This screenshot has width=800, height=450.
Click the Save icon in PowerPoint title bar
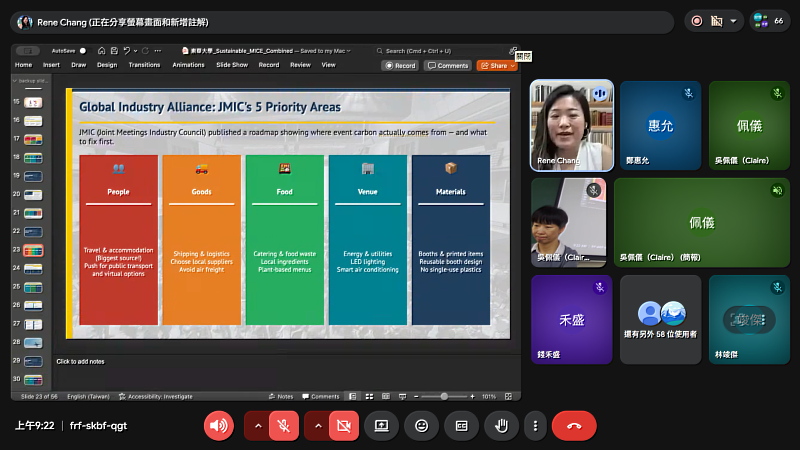pos(114,51)
